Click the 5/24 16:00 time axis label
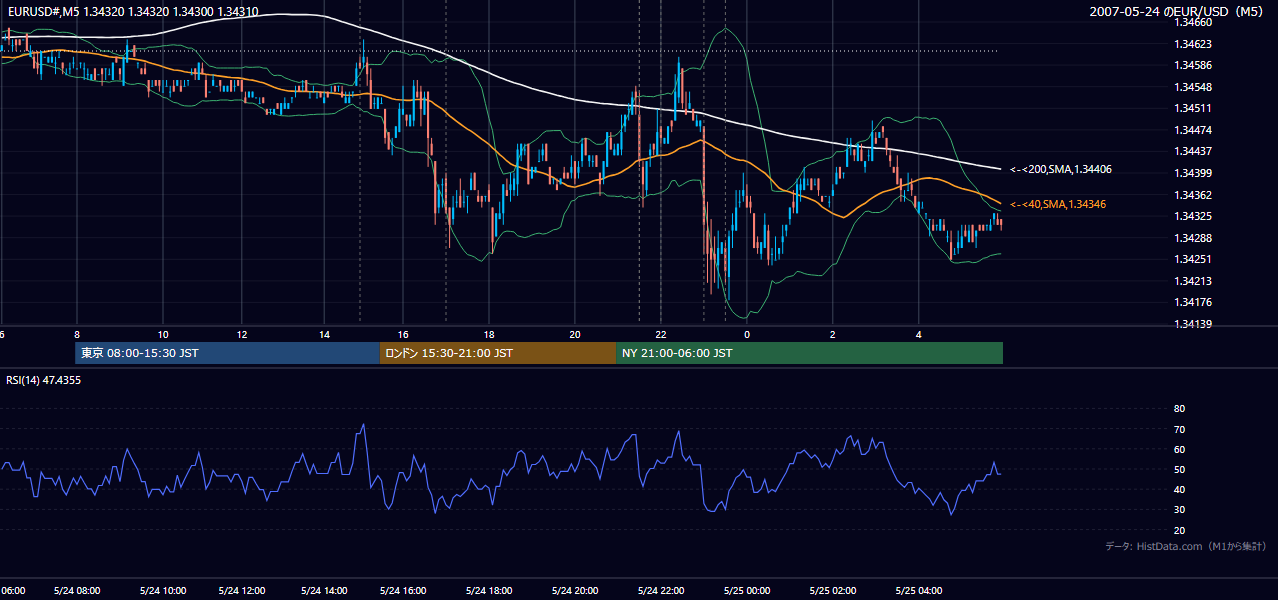The image size is (1278, 600). click(x=403, y=591)
